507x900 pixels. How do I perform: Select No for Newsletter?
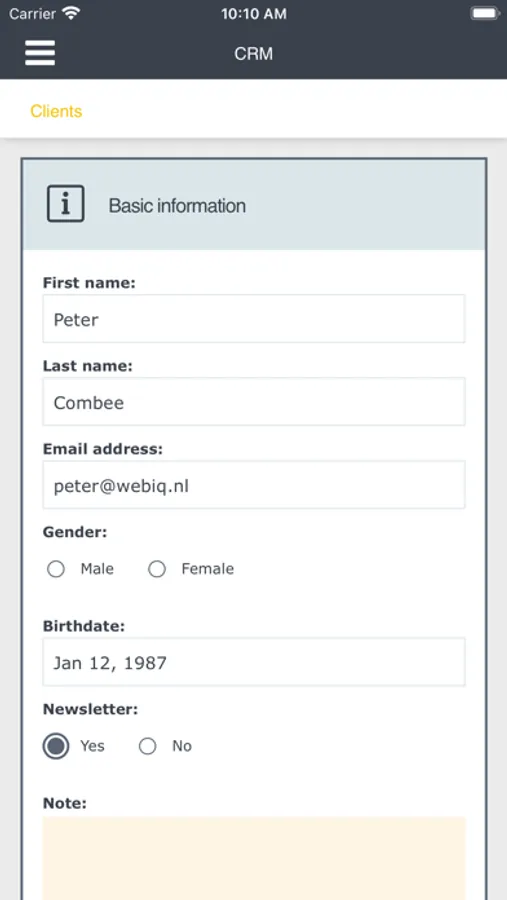coord(148,746)
